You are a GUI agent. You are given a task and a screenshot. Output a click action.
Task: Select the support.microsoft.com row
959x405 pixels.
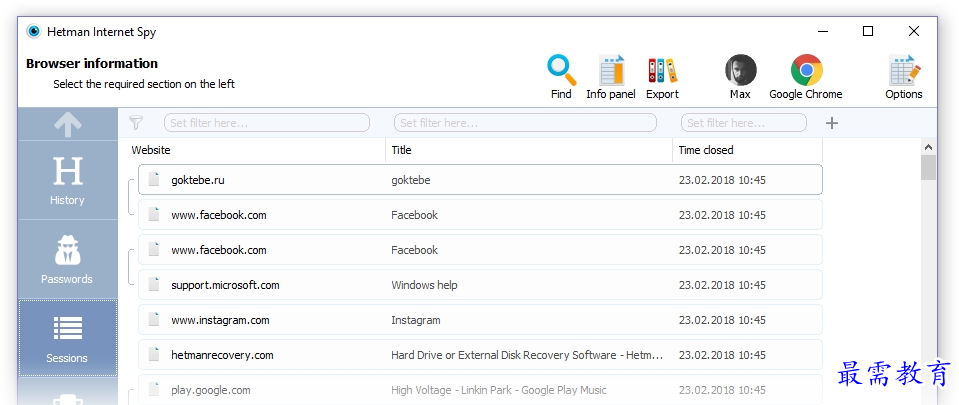[480, 285]
